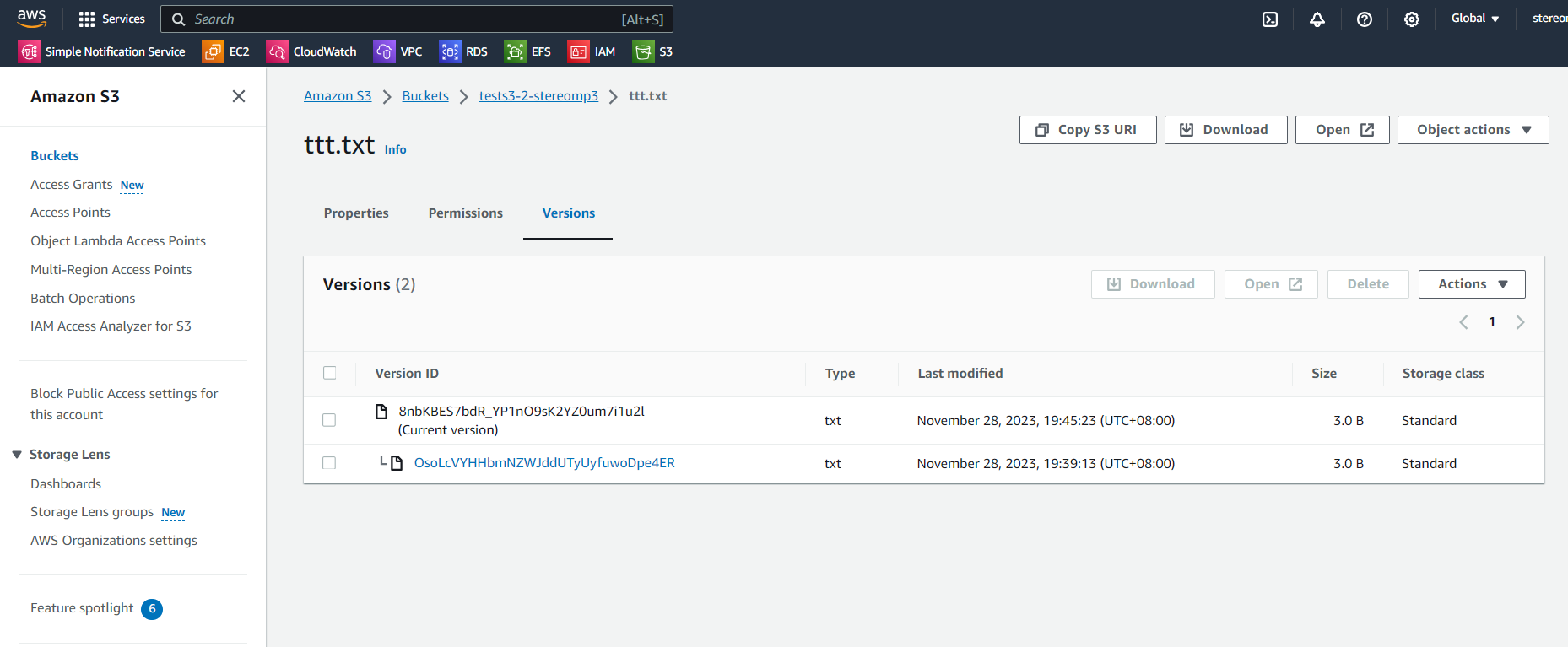This screenshot has height=647, width=1568.
Task: Click the page number 1 indicator
Action: tap(1492, 322)
